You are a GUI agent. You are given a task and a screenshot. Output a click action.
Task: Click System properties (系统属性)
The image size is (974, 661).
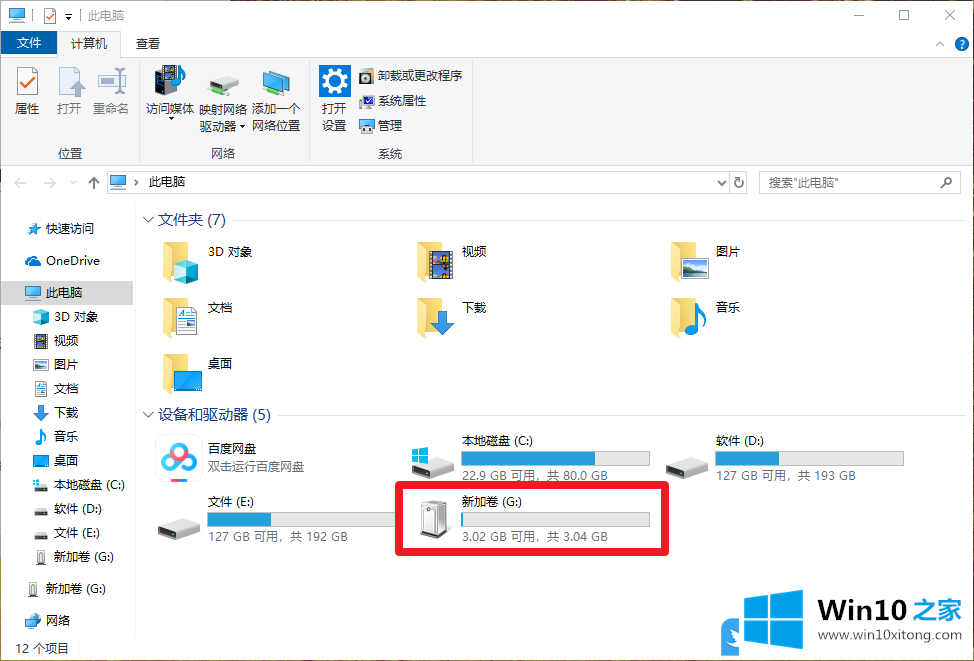coord(393,101)
